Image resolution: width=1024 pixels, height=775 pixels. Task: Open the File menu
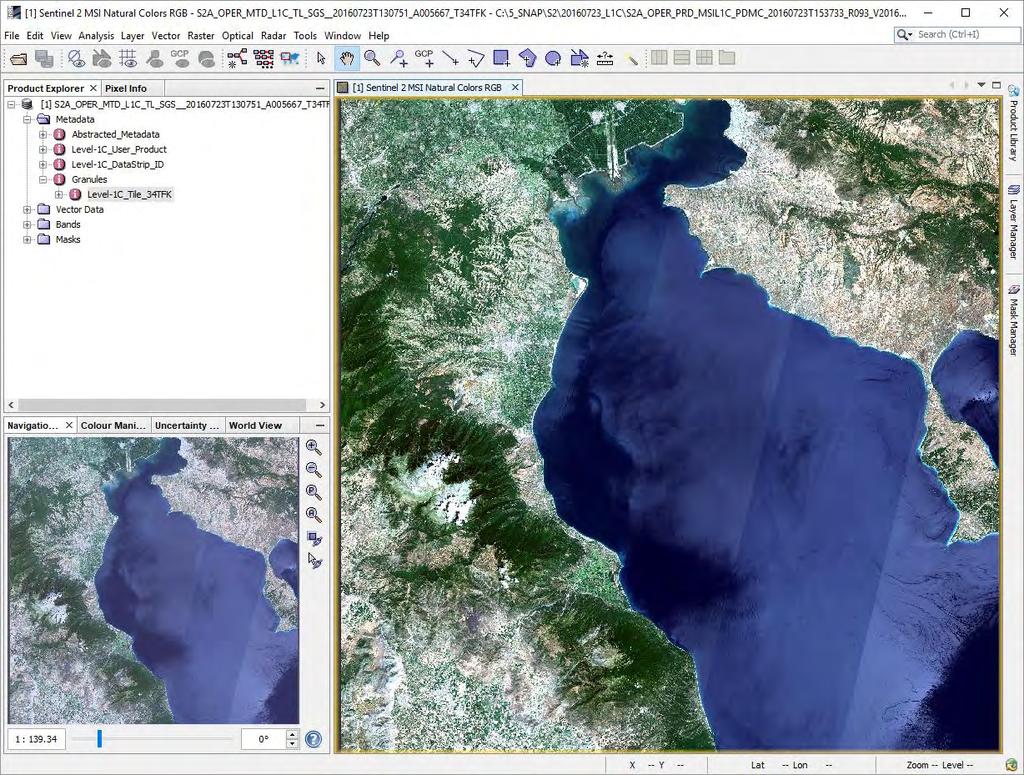[x=12, y=36]
